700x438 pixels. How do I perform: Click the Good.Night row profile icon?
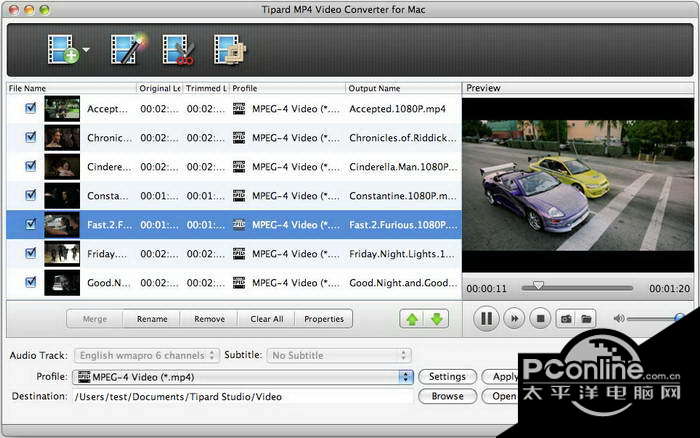[x=239, y=283]
